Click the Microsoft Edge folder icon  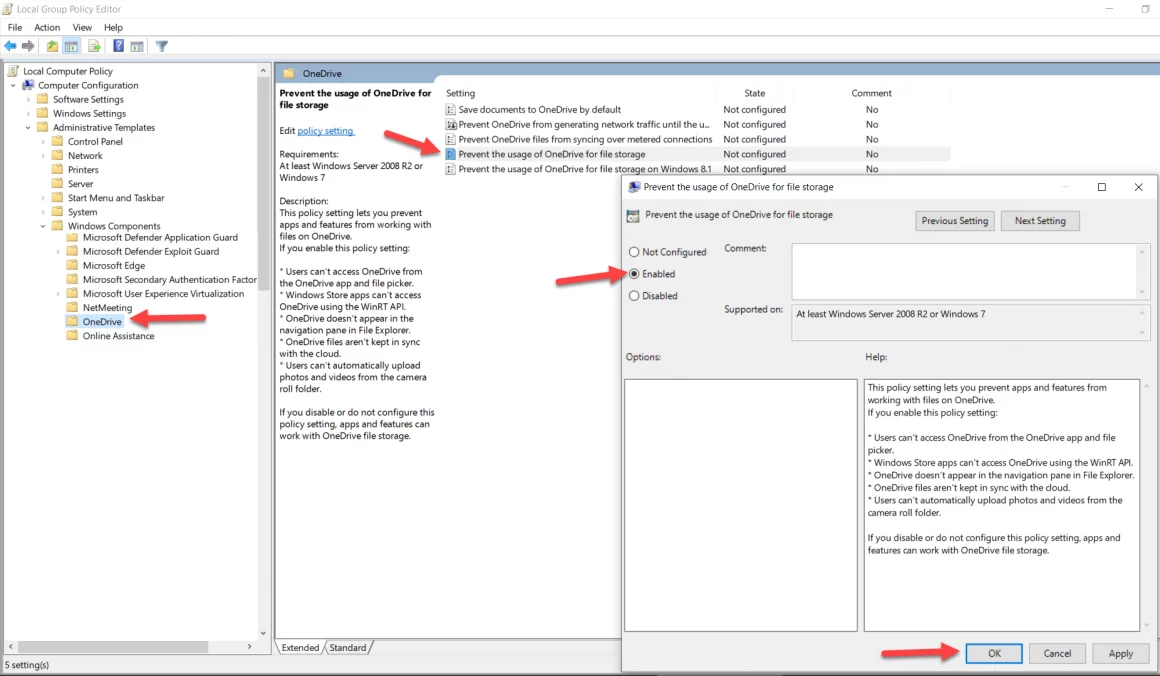tap(72, 266)
